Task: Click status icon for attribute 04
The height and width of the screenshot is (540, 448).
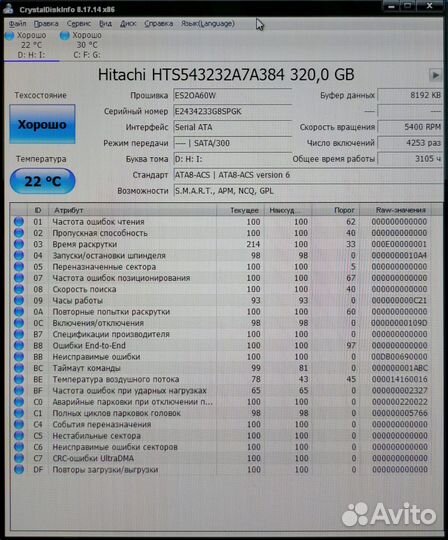Action: point(19,256)
